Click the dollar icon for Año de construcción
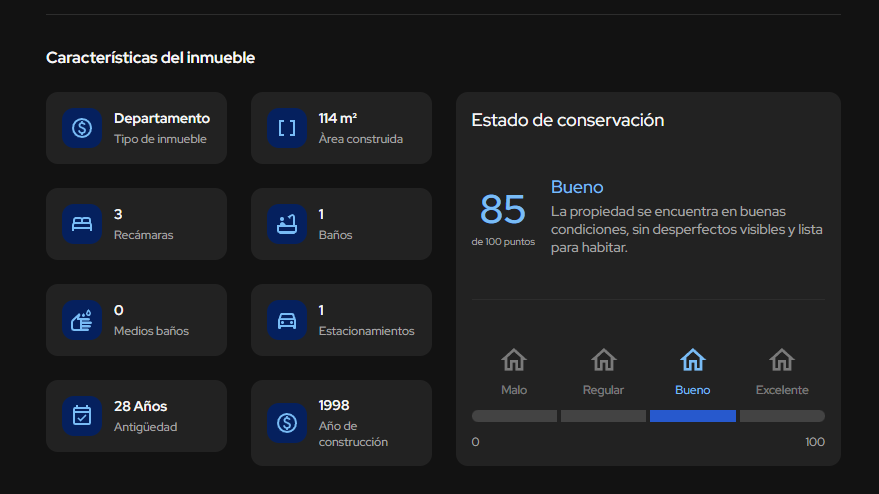The image size is (879, 494). (287, 423)
